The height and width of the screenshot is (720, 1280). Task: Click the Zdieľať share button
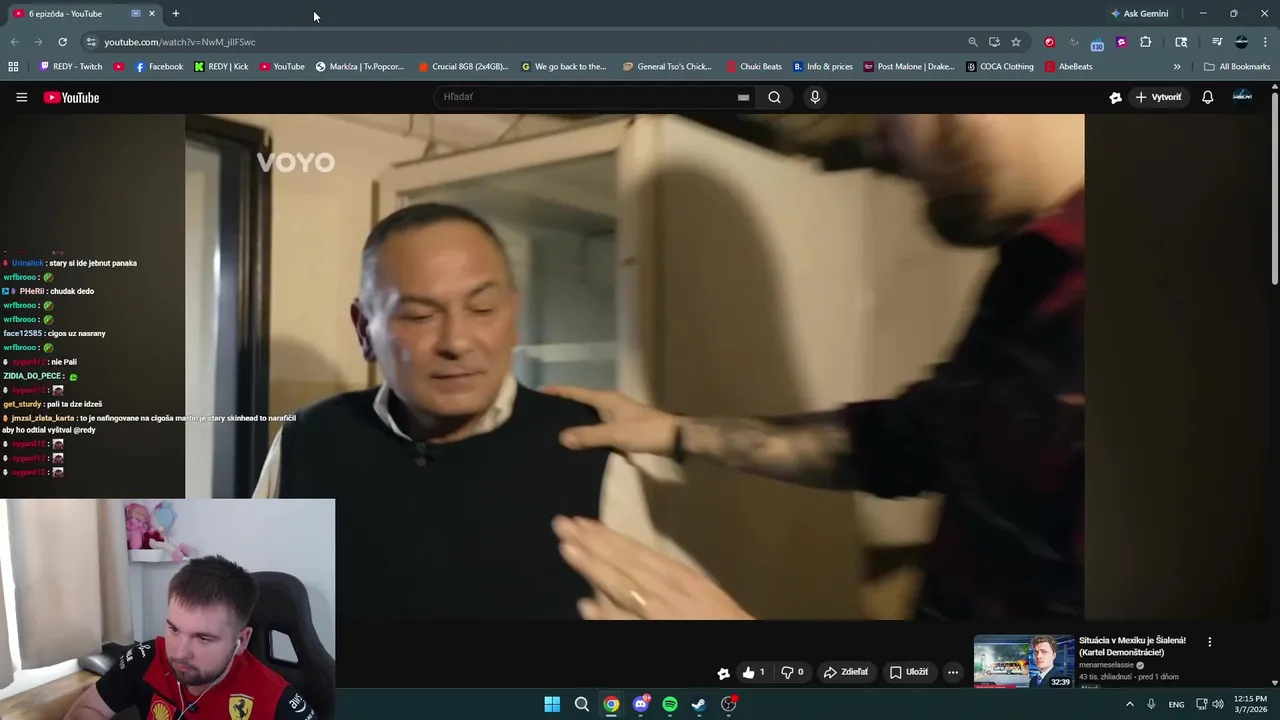[846, 672]
